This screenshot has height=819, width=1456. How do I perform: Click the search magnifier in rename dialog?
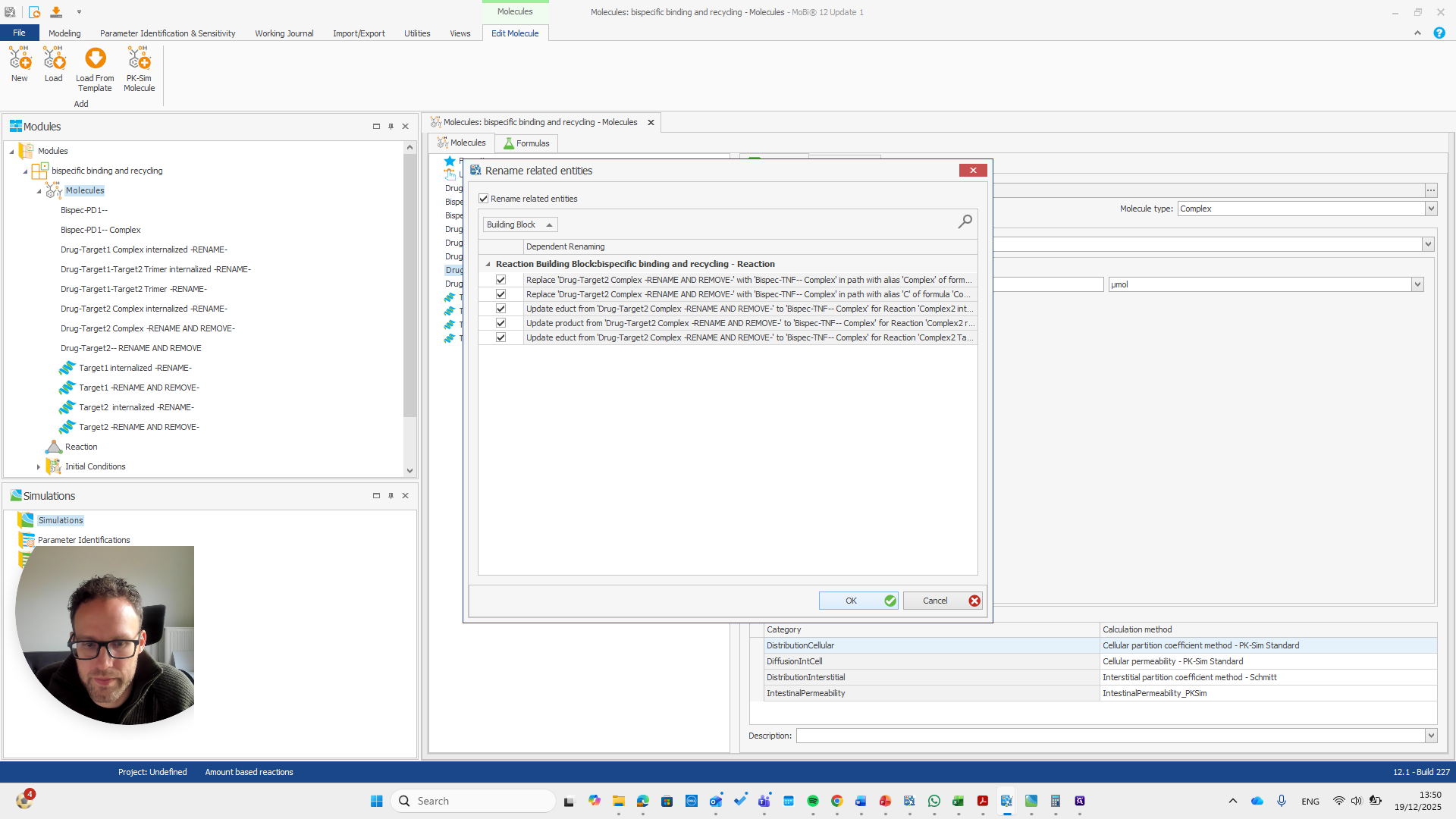[965, 221]
